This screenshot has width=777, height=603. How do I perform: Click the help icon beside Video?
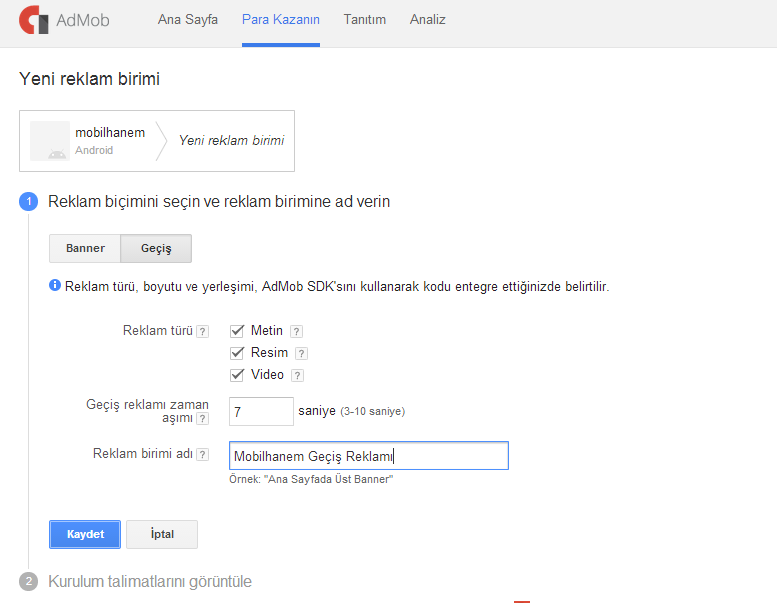297,376
